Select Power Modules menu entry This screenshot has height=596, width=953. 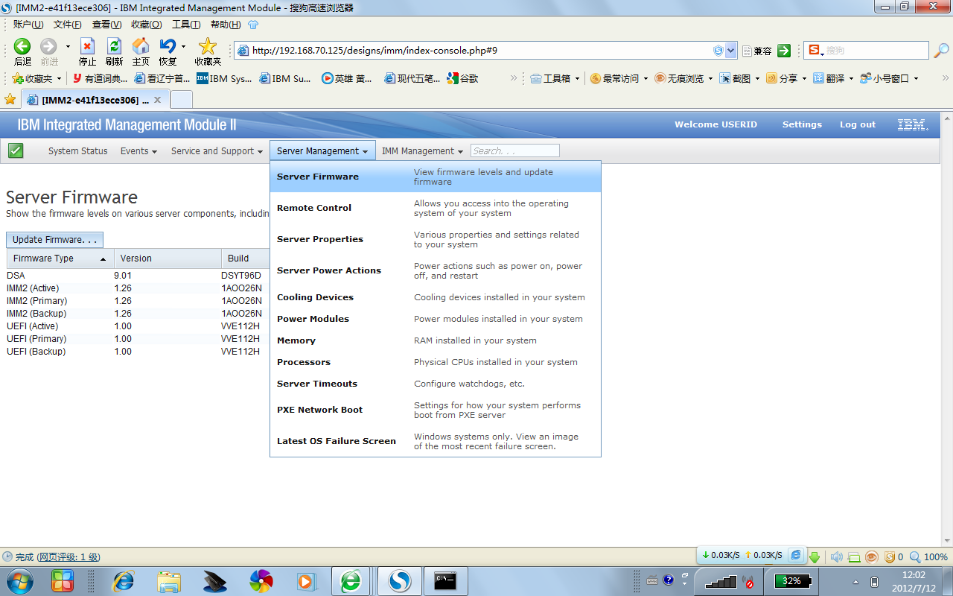click(x=435, y=319)
